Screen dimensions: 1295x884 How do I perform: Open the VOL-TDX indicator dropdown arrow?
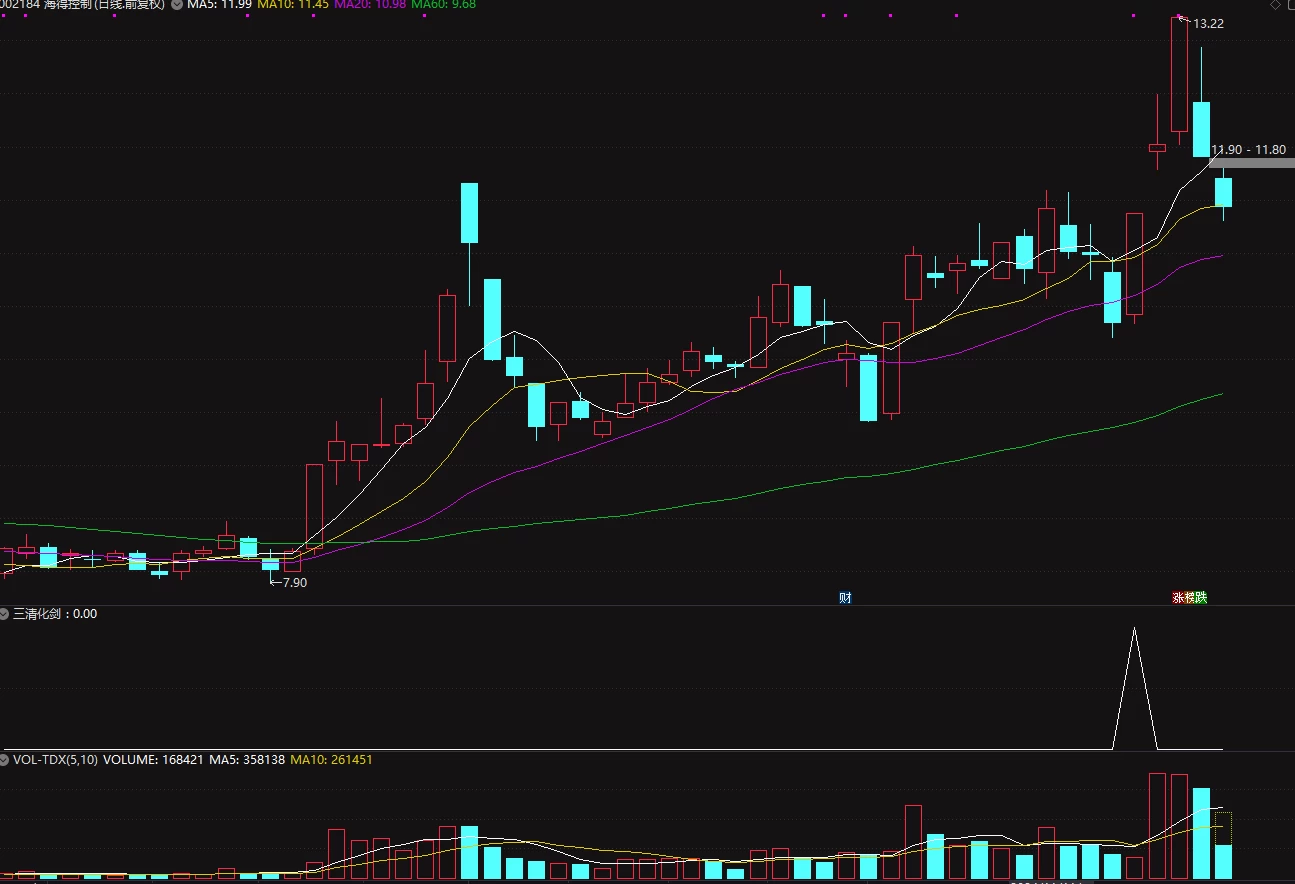coord(5,760)
